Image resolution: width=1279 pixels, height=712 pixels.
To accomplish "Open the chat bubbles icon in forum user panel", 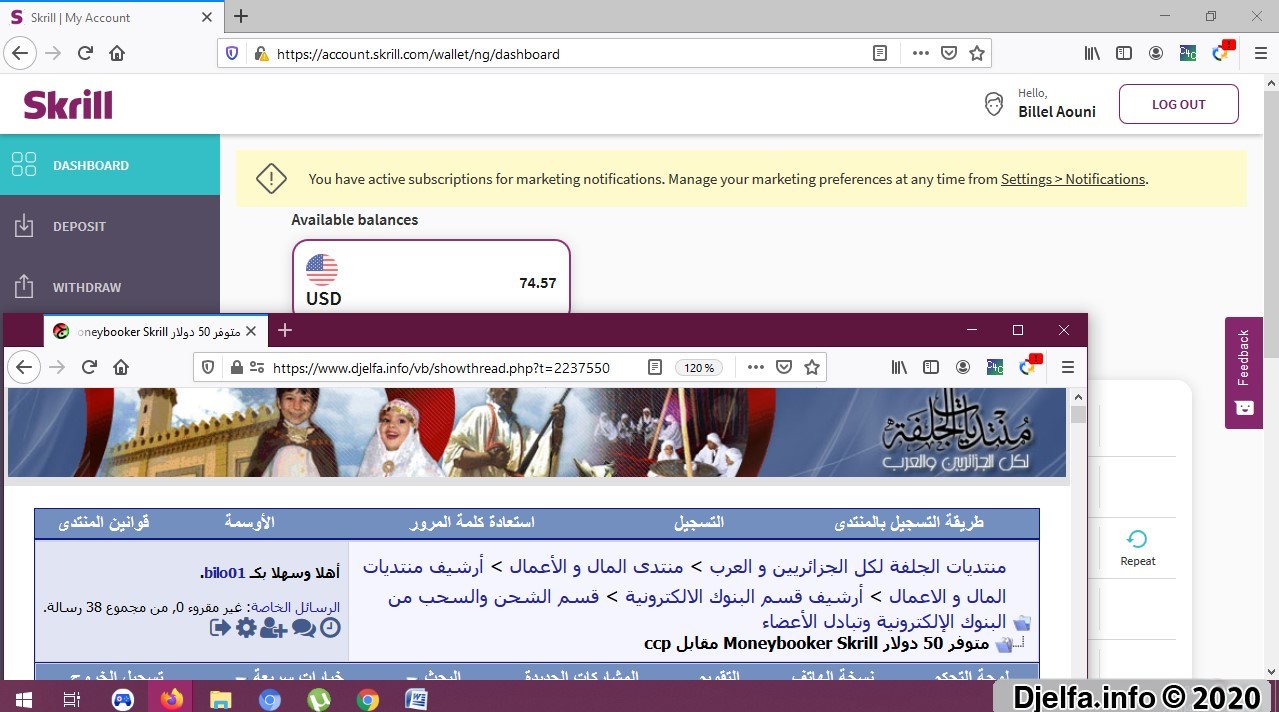I will click(x=303, y=628).
